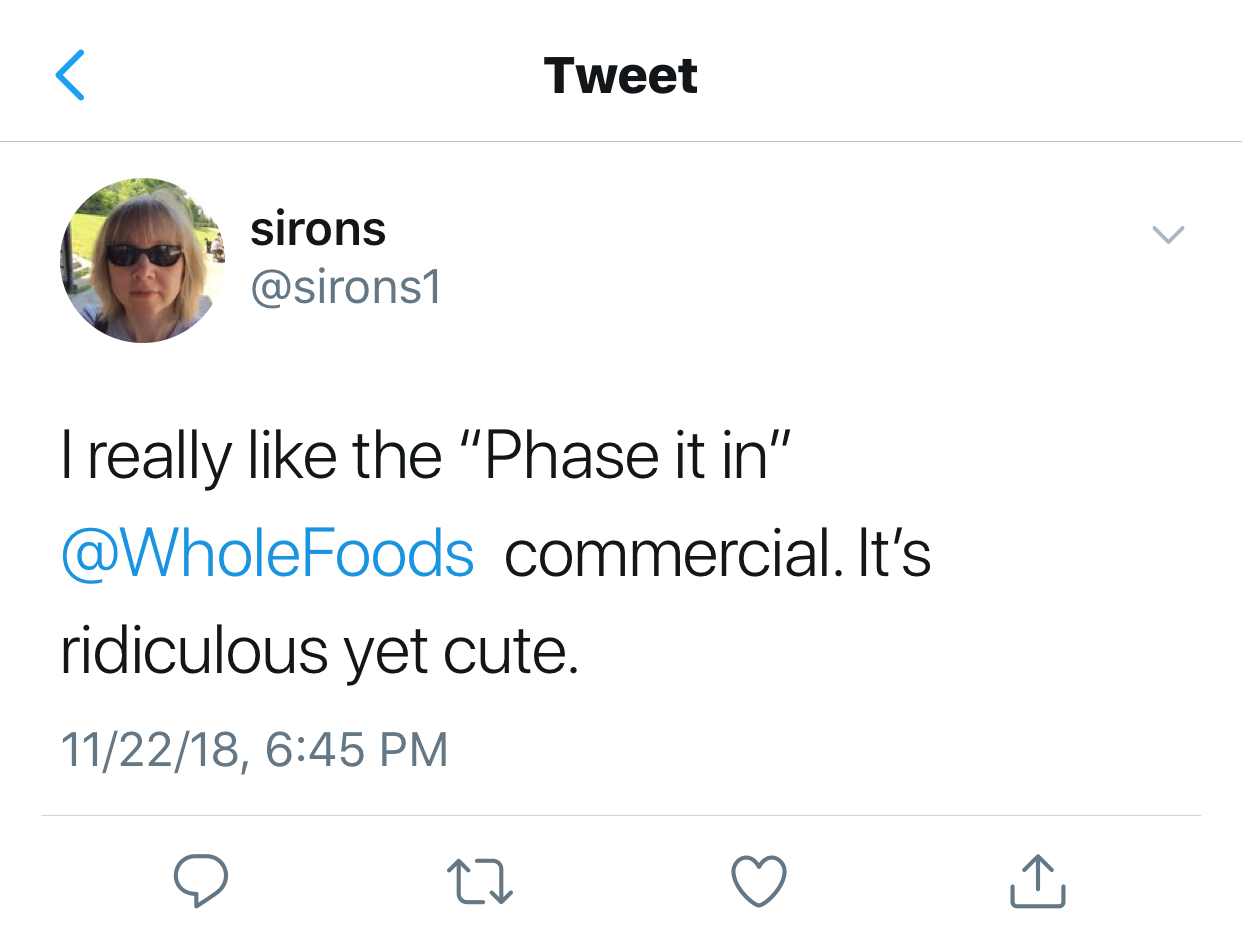Tap the sunglasses avatar photo
Screen dimensions: 1242x926
[x=144, y=260]
